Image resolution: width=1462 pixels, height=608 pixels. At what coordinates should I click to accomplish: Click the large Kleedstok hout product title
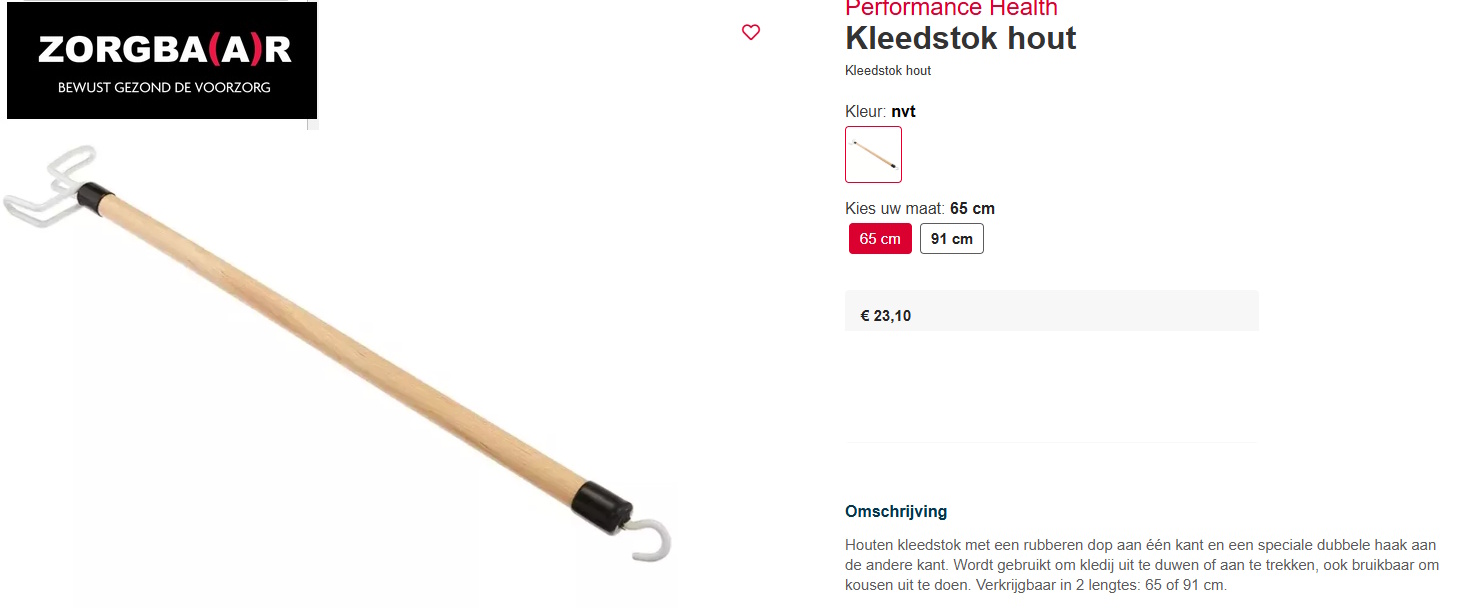[961, 38]
